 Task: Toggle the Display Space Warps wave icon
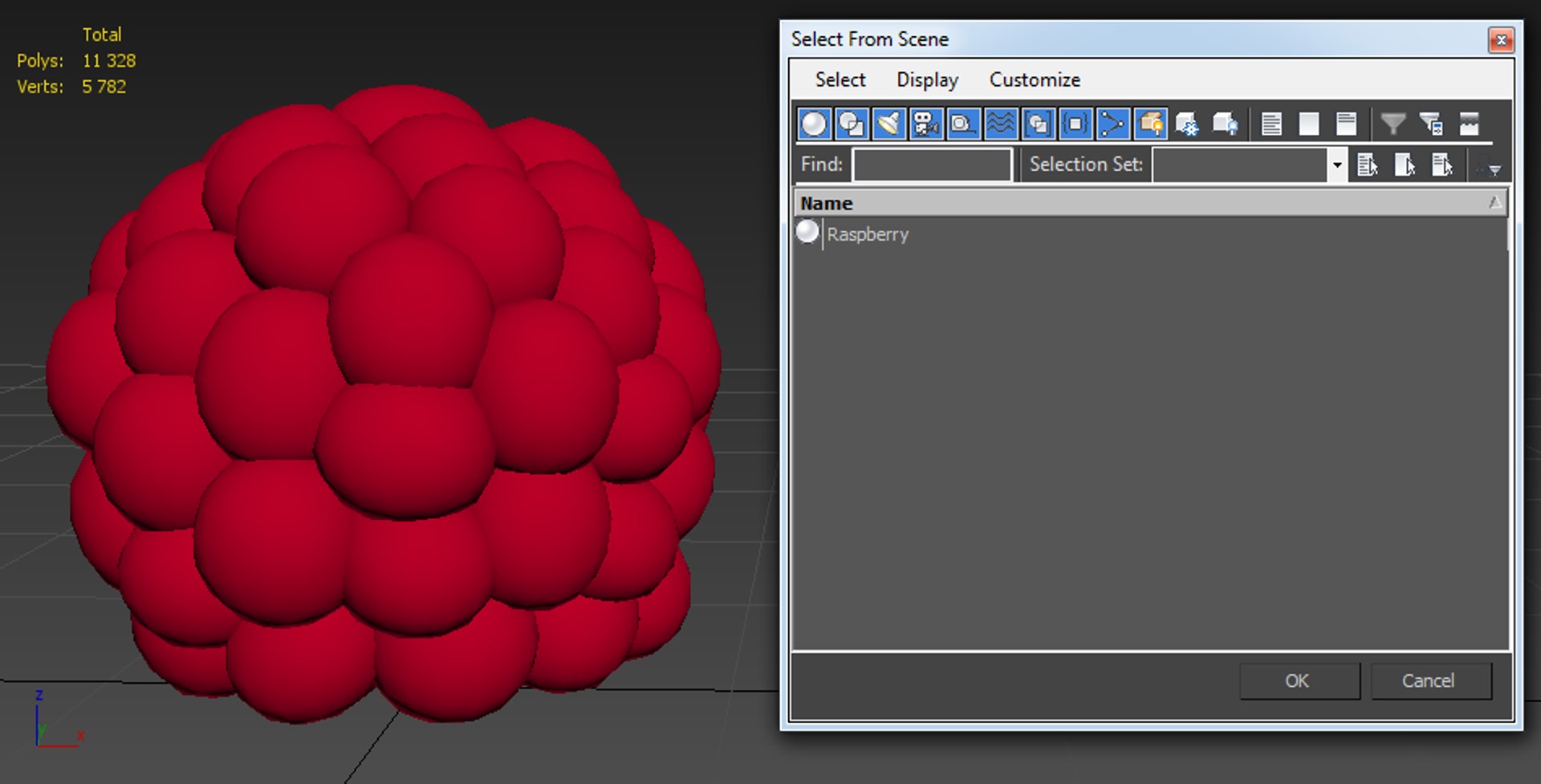click(x=1001, y=124)
